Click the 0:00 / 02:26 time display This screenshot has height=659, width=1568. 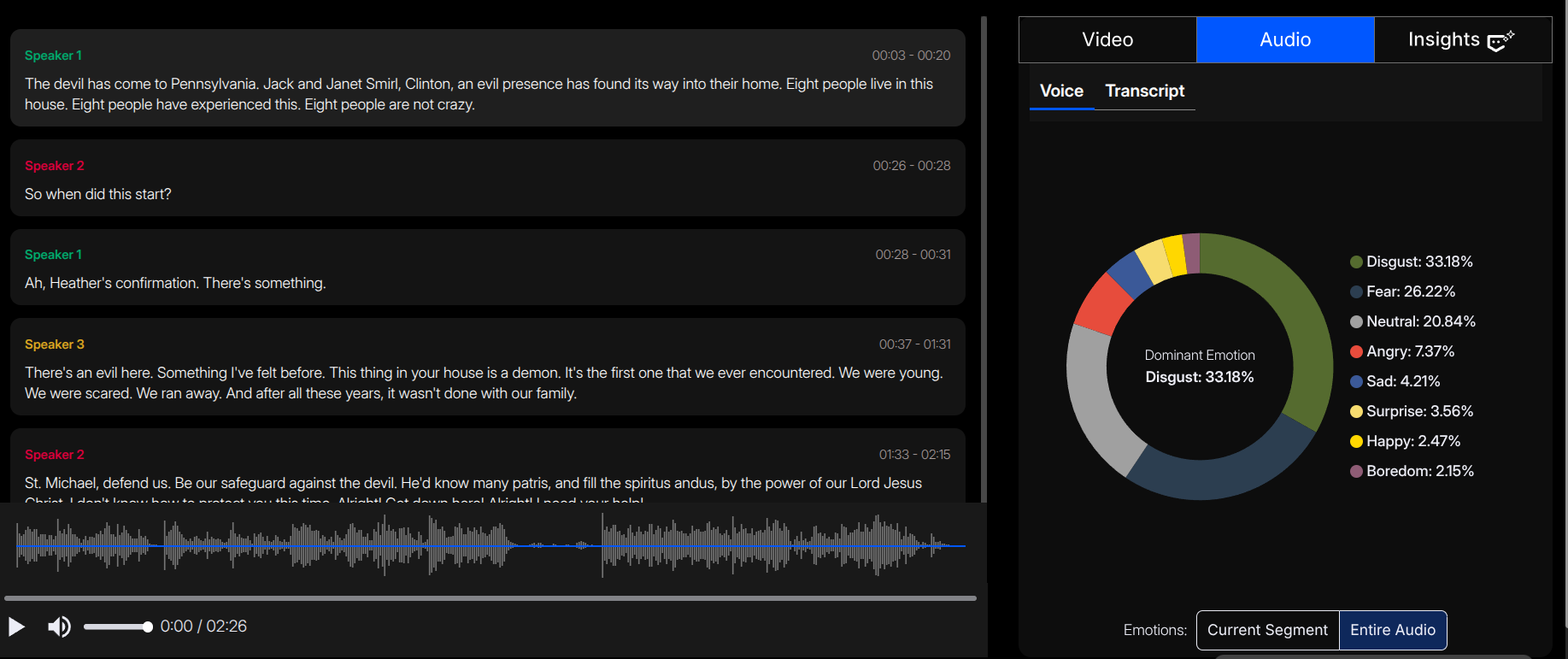click(x=203, y=627)
